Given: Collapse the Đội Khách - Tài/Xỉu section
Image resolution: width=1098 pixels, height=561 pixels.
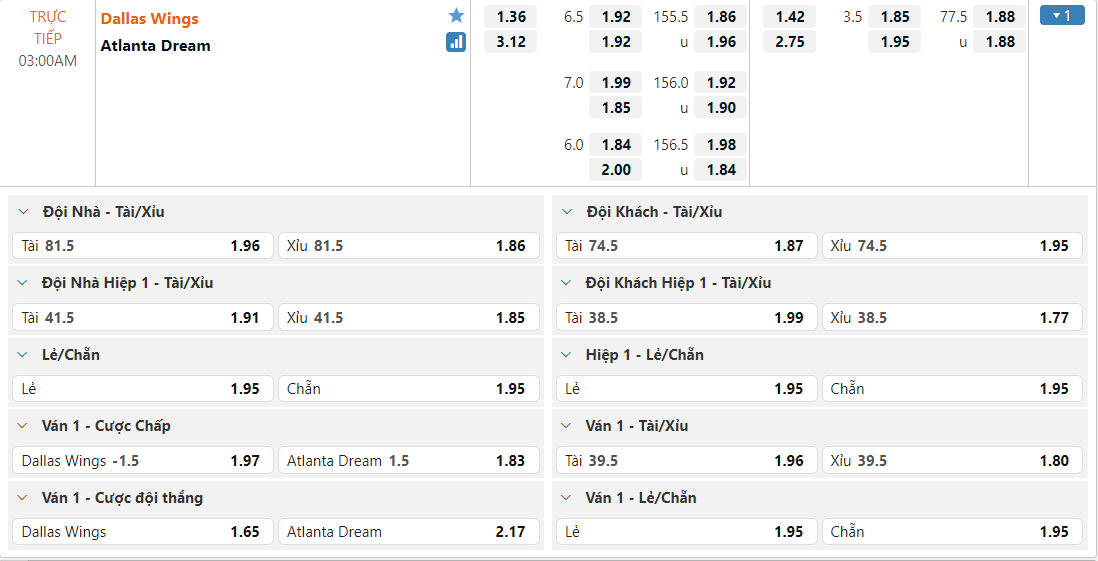Looking at the screenshot, I should point(568,212).
